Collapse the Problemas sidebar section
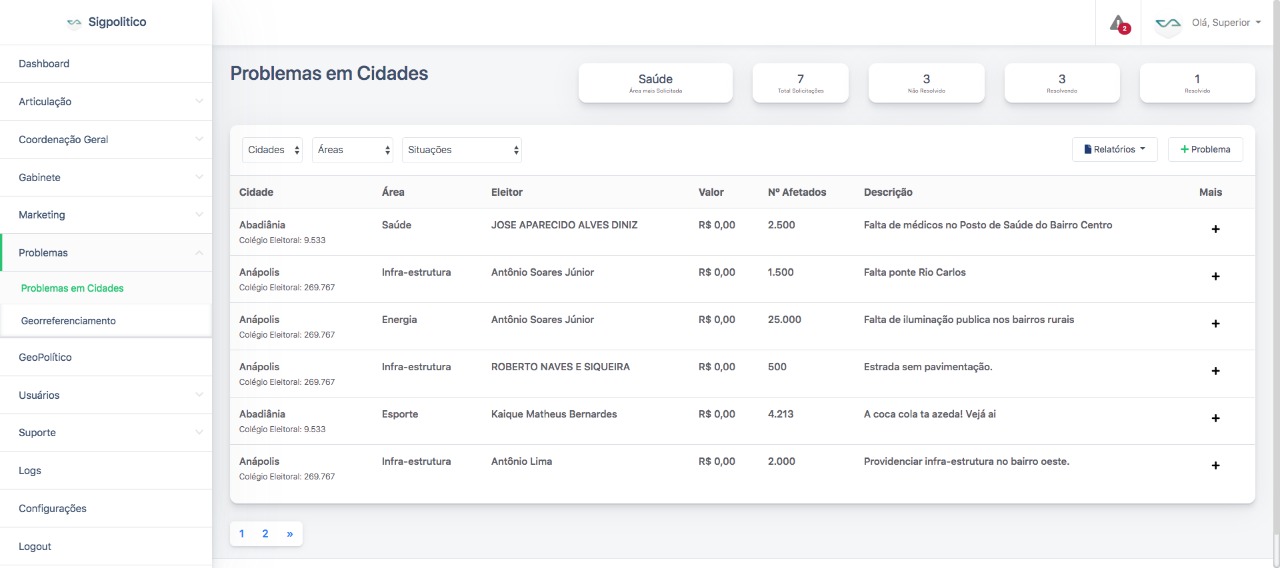Image resolution: width=1280 pixels, height=568 pixels. (x=105, y=253)
